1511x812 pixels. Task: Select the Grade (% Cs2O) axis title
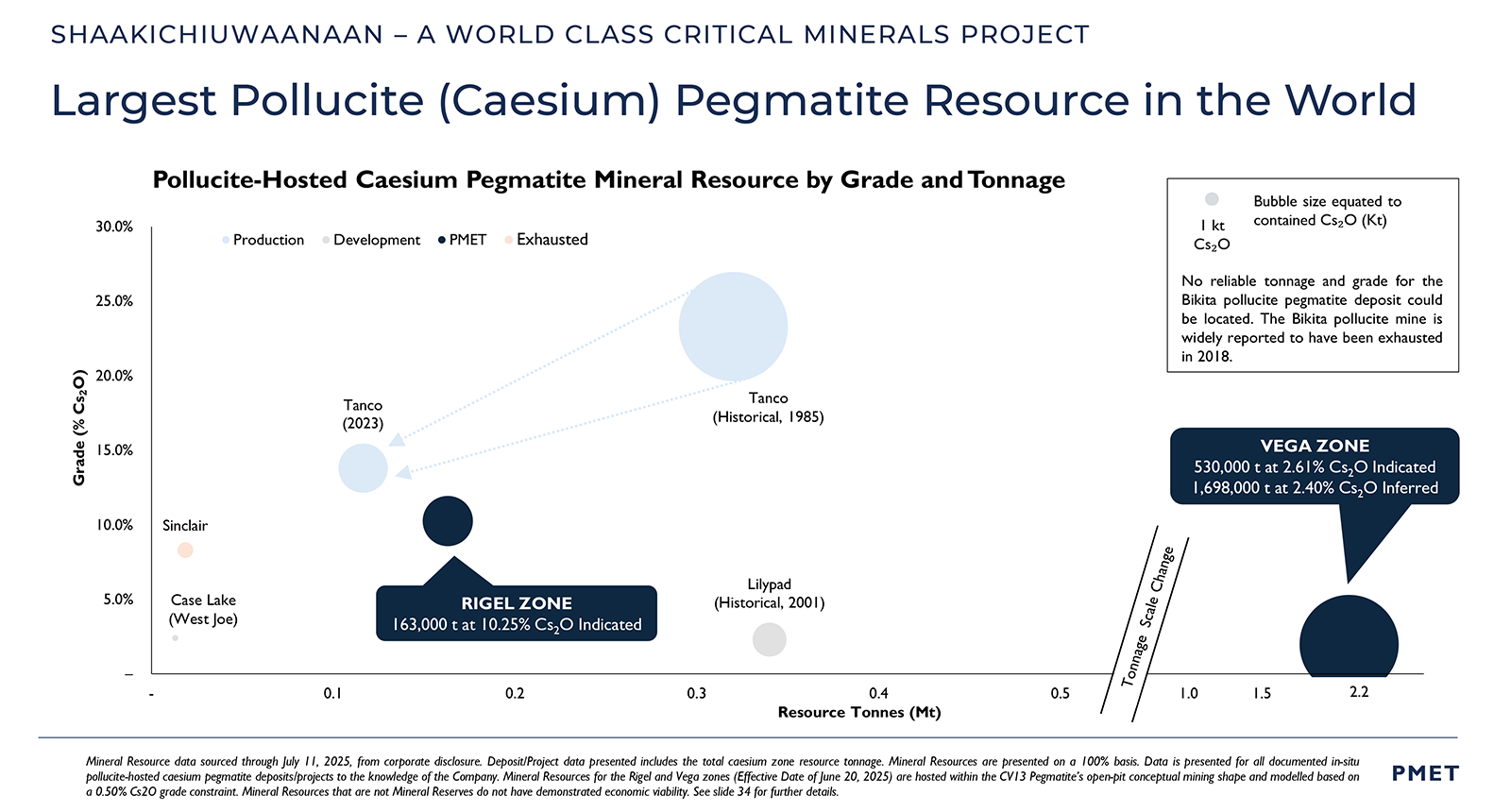pos(79,428)
